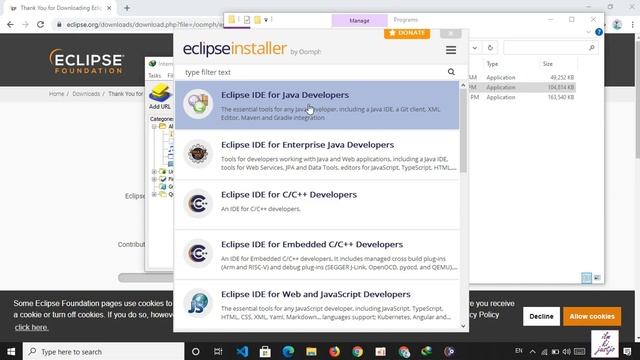640x360 pixels.
Task: Click the Allow cookies button
Action: 592,316
